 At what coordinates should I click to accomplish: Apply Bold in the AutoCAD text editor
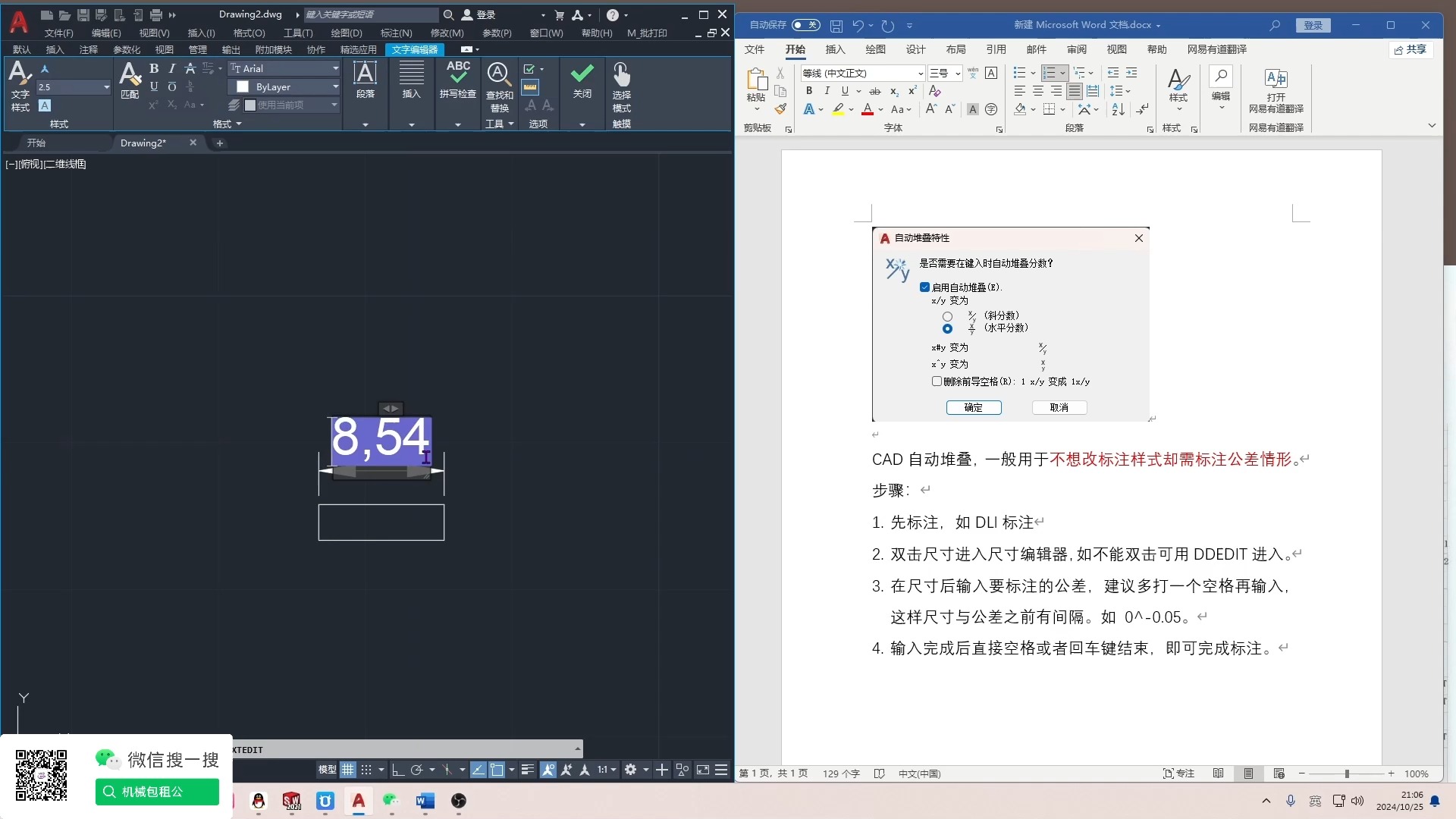[154, 68]
